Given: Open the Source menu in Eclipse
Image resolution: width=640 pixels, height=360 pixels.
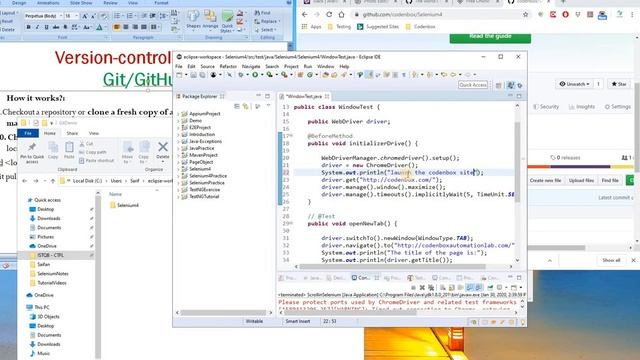Looking at the screenshot, I should click(207, 66).
